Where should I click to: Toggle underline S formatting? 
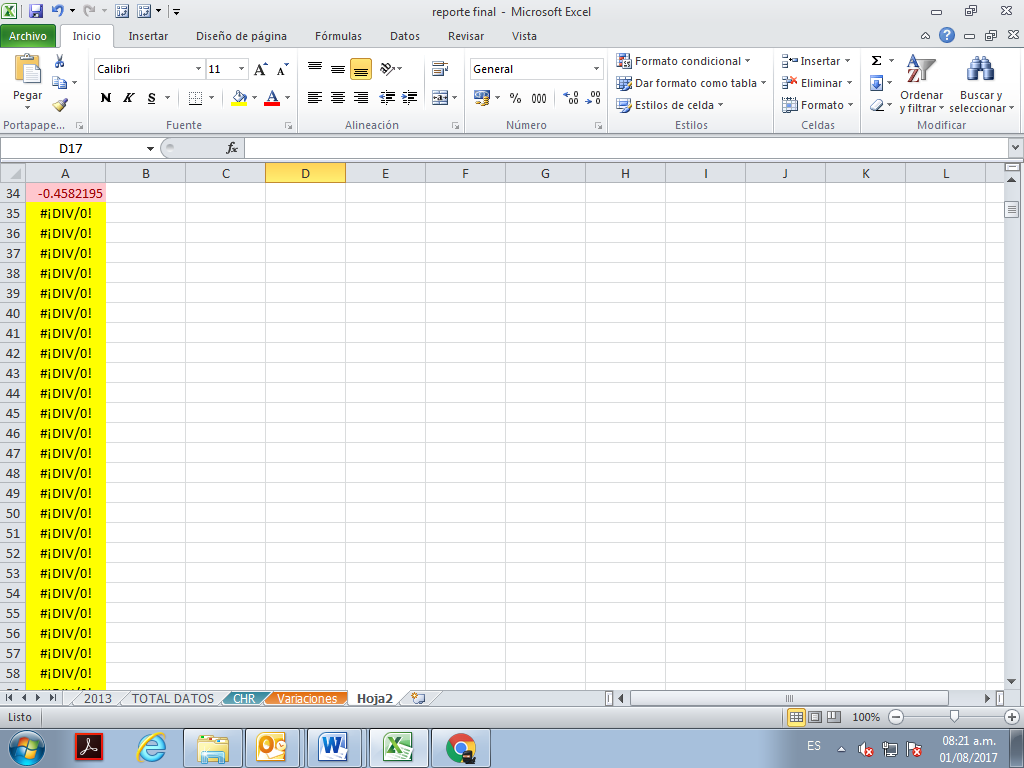pos(152,98)
